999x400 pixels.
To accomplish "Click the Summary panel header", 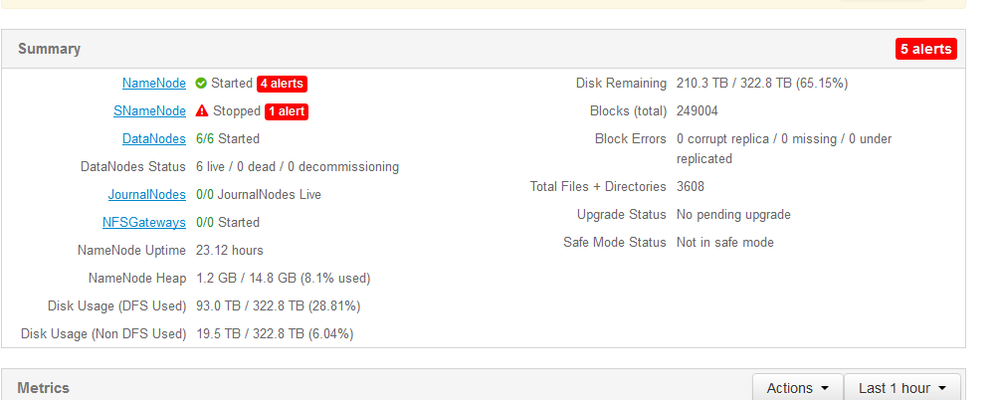I will point(50,49).
